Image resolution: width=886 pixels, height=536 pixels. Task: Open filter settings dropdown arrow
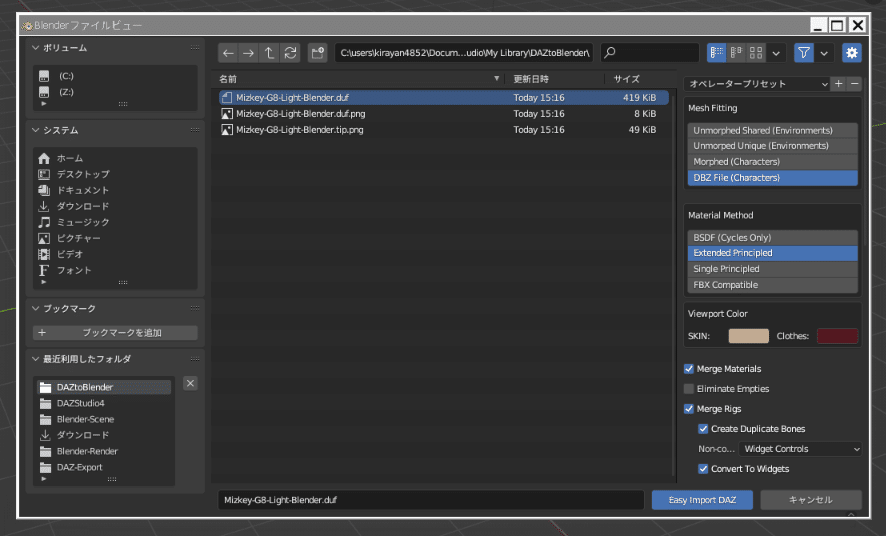[x=824, y=53]
